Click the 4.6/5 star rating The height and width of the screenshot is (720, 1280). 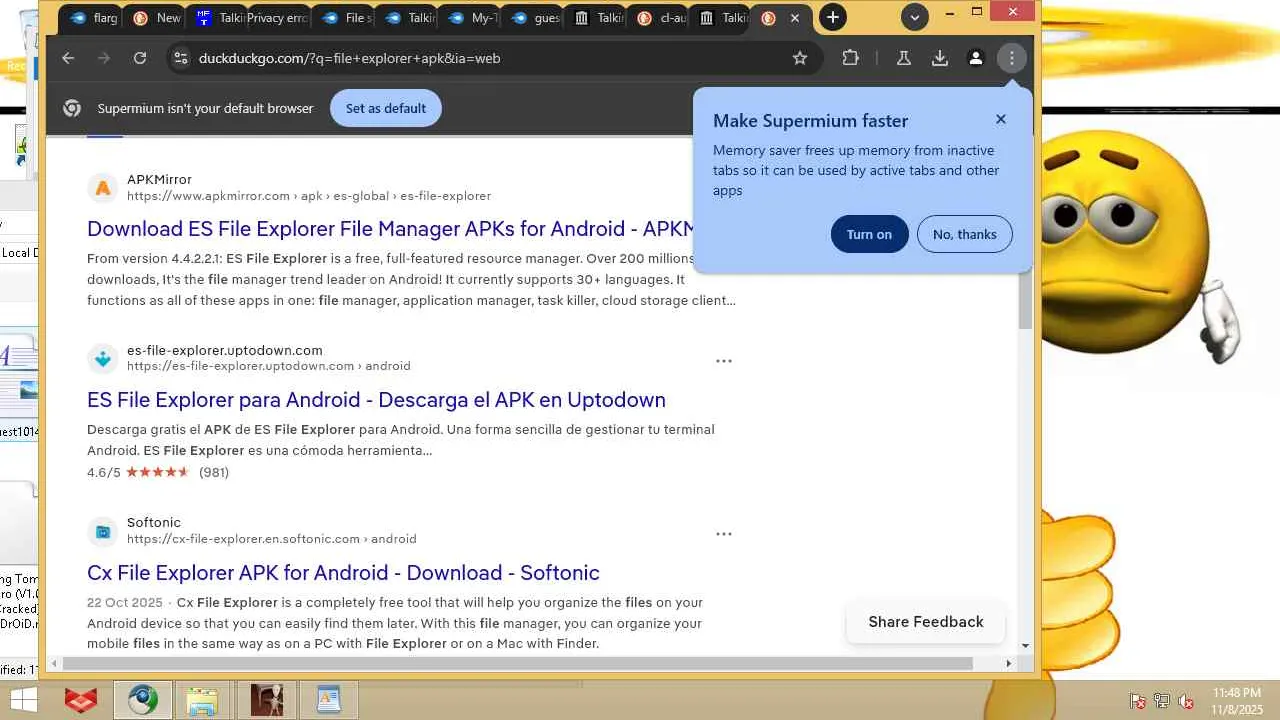point(138,472)
